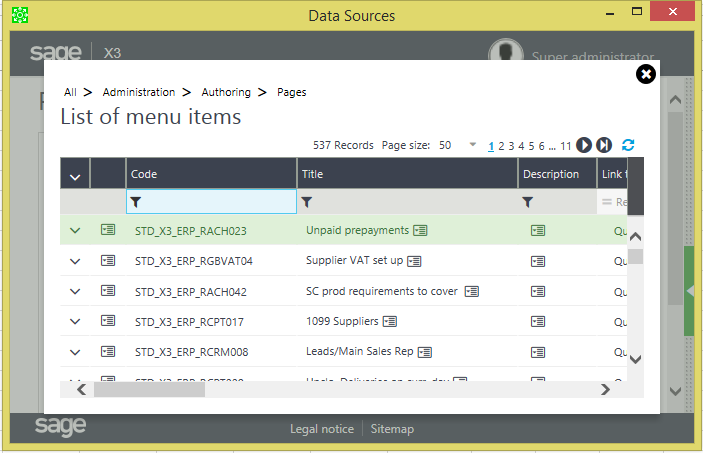Open detail icon left of STD_X3_ERP_RACH042

pos(108,291)
